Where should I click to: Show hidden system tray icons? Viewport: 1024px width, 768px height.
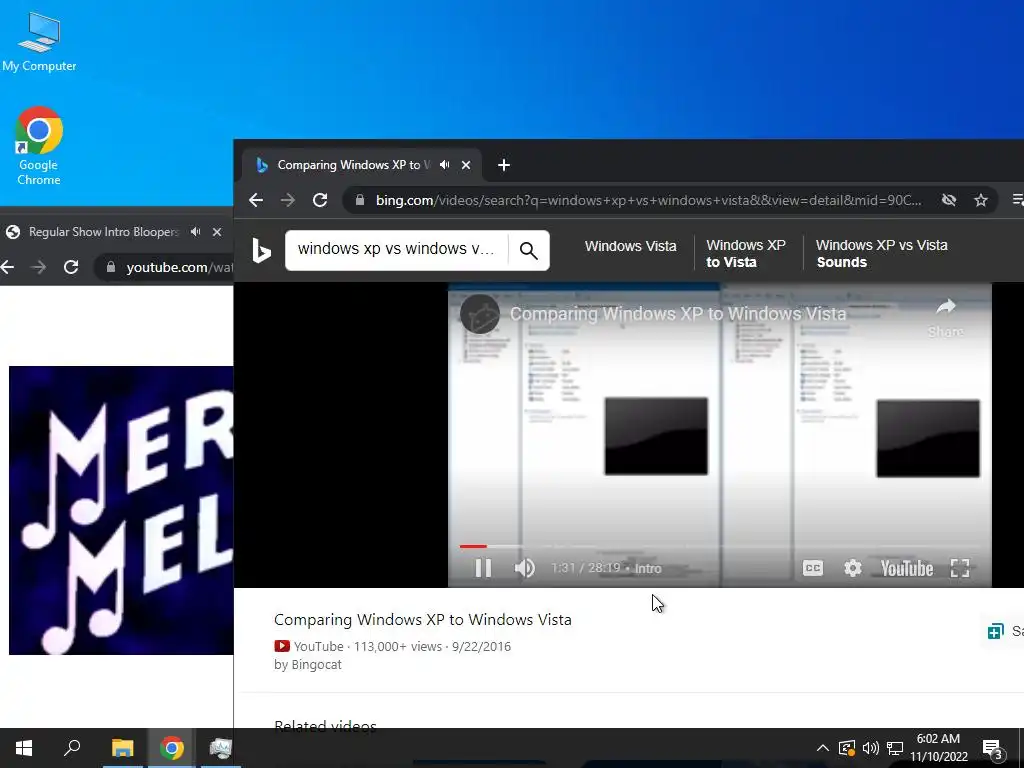822,748
